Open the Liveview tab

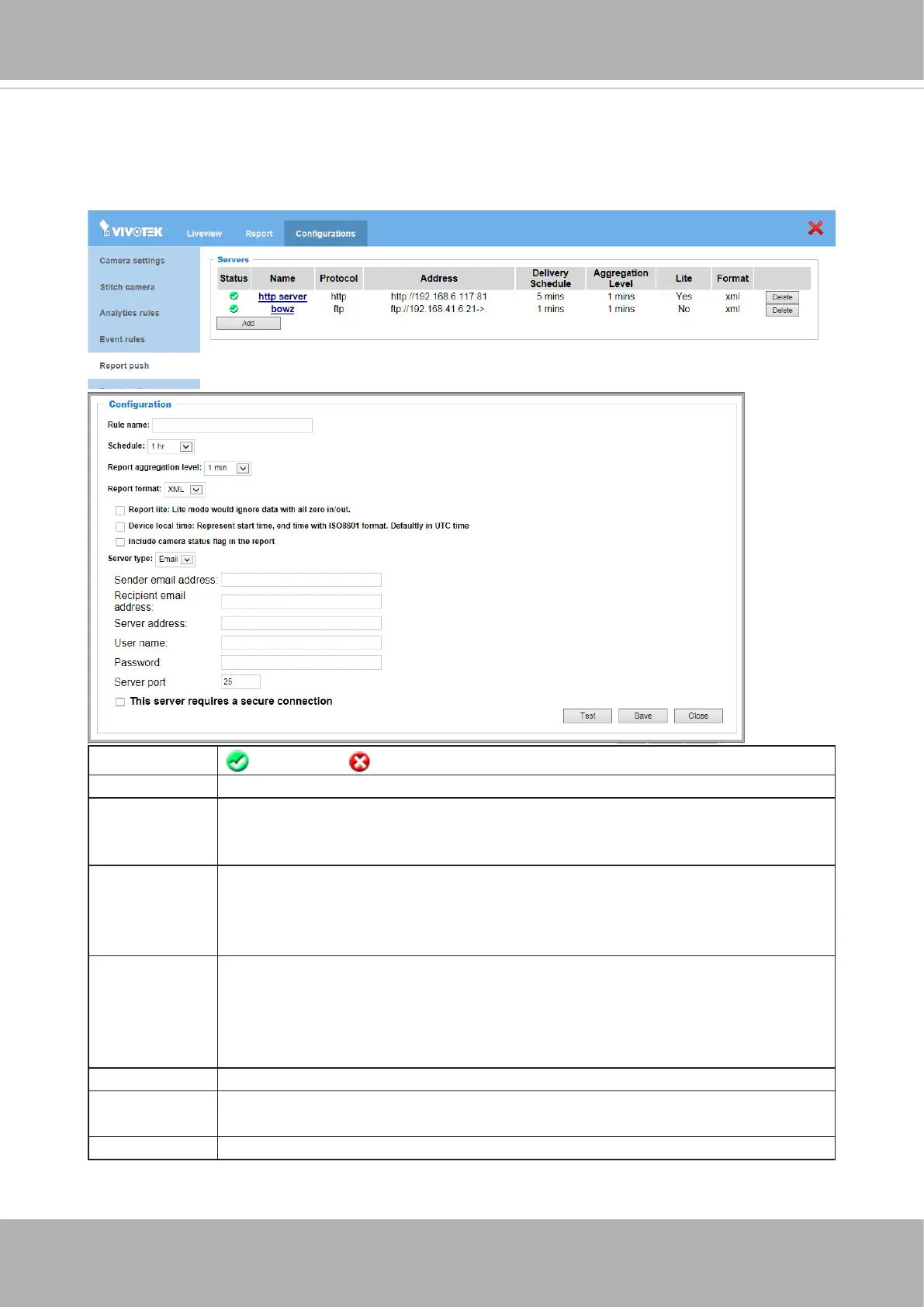pyautogui.click(x=204, y=234)
